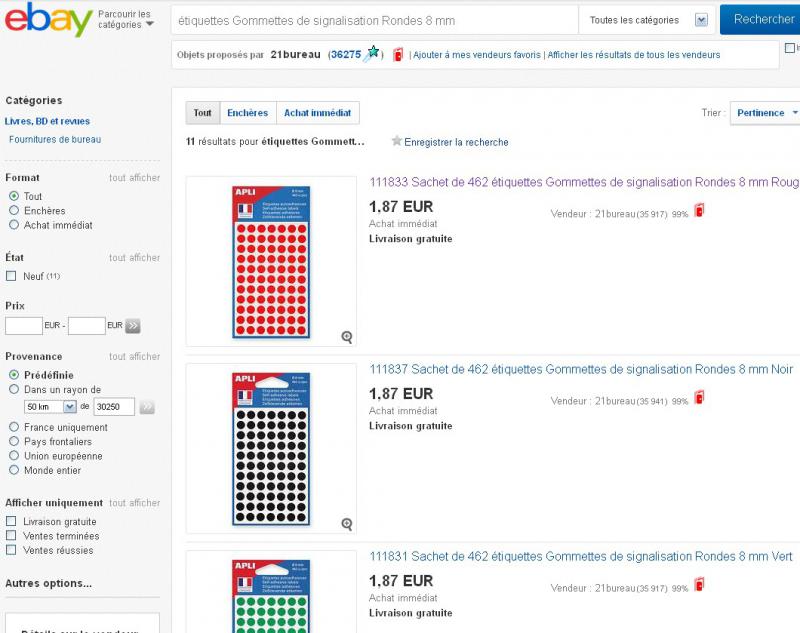Click shop icon next to Noir listing seller

(x=699, y=398)
